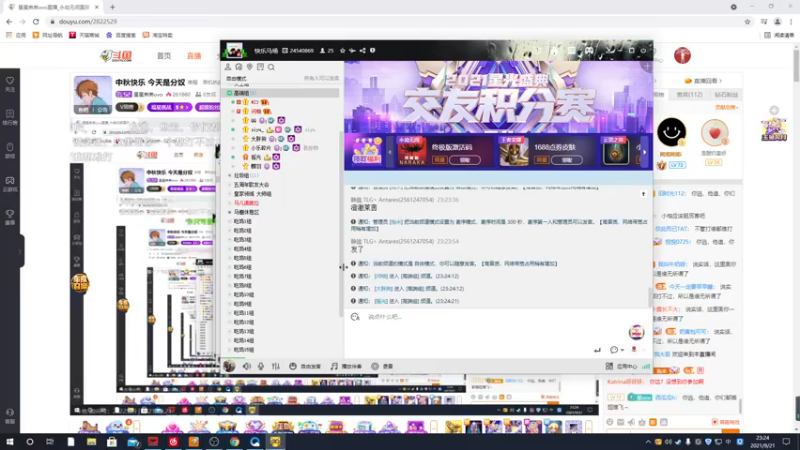Image resolution: width=800 pixels, height=450 pixels.
Task: Click the airplane icon in YY title bar
Action: [x=352, y=51]
